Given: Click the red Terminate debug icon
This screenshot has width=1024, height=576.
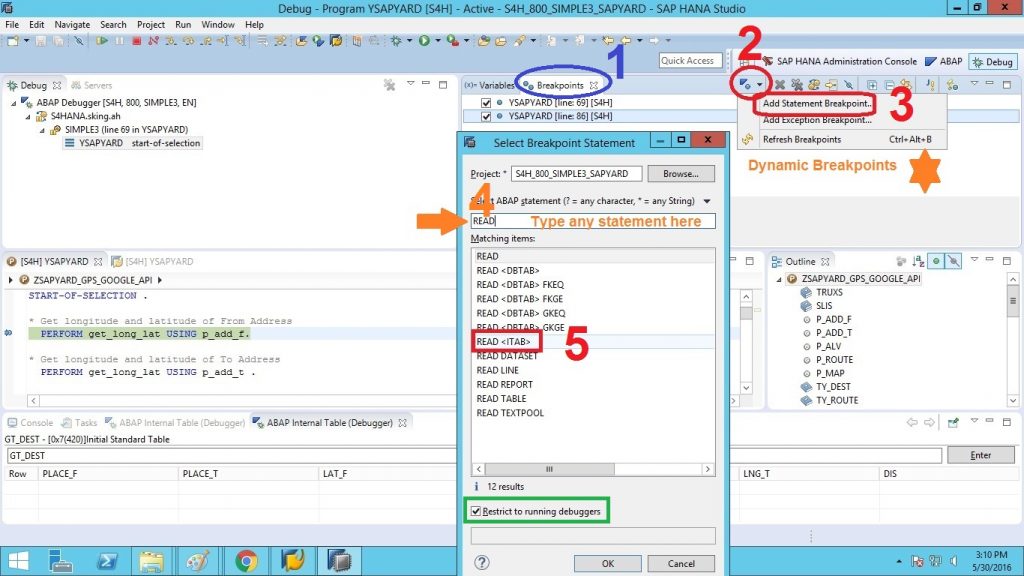Looking at the screenshot, I should click(x=136, y=40).
